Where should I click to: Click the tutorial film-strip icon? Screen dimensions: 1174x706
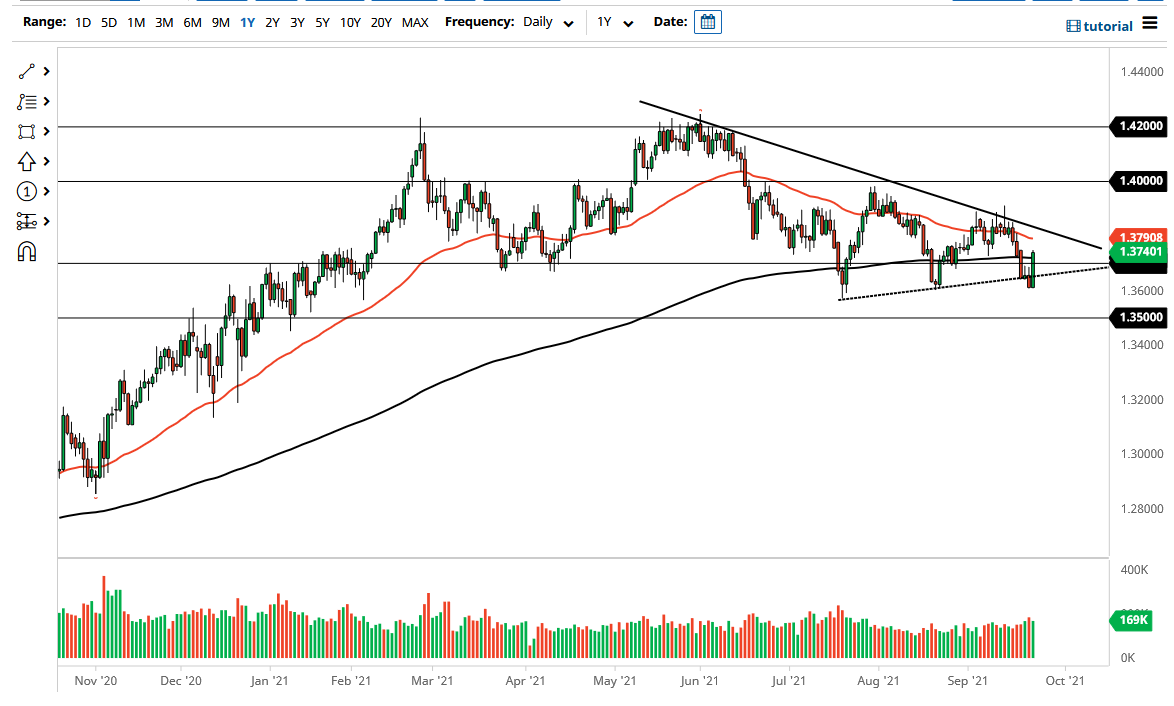click(x=1075, y=25)
